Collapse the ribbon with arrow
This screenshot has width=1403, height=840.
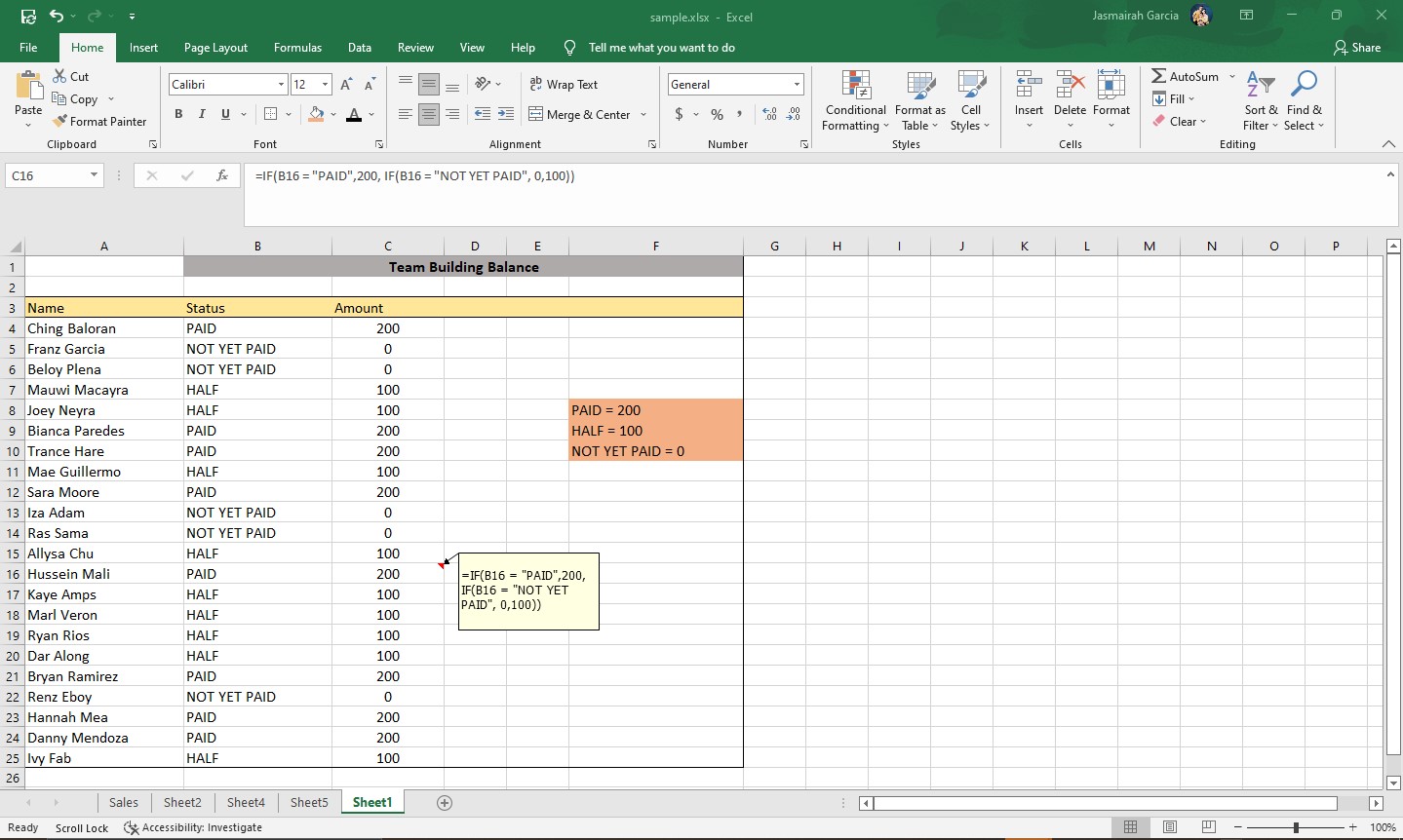1388,144
